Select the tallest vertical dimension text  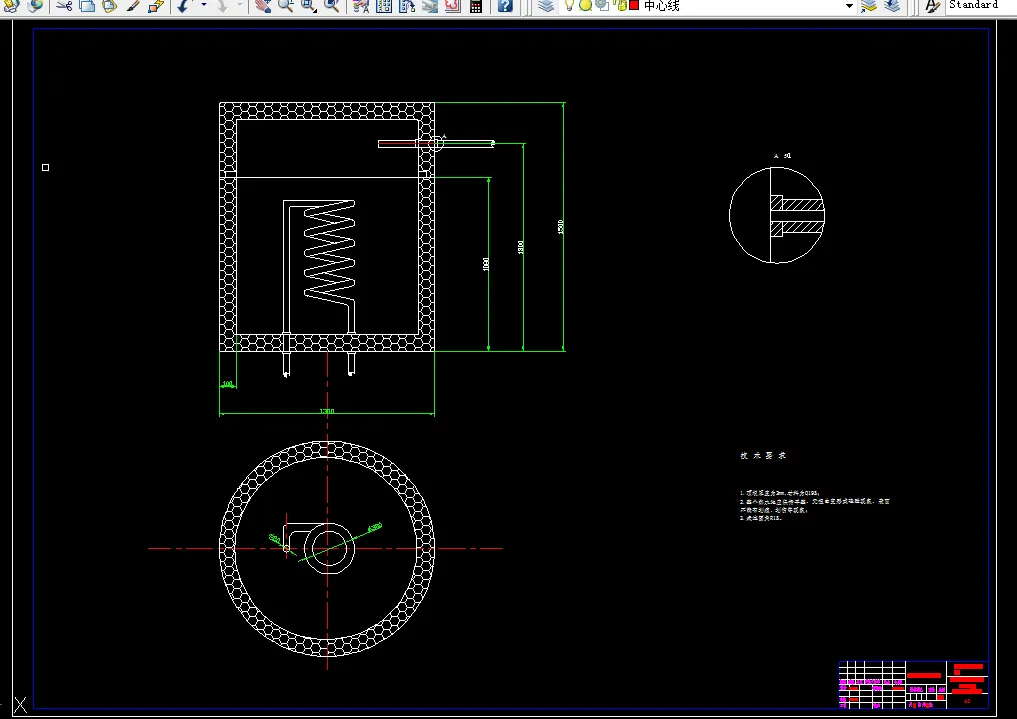click(560, 226)
